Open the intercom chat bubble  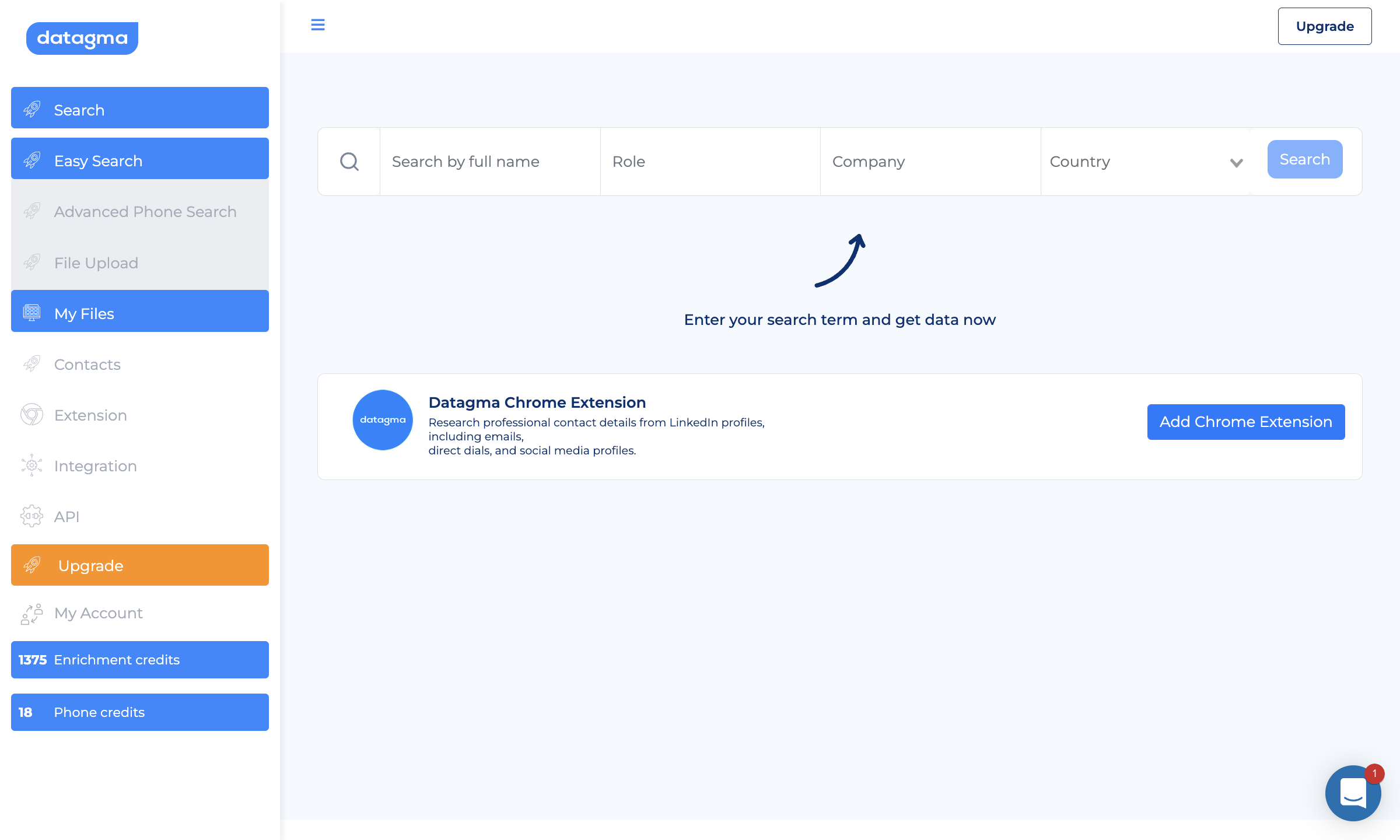pos(1353,793)
